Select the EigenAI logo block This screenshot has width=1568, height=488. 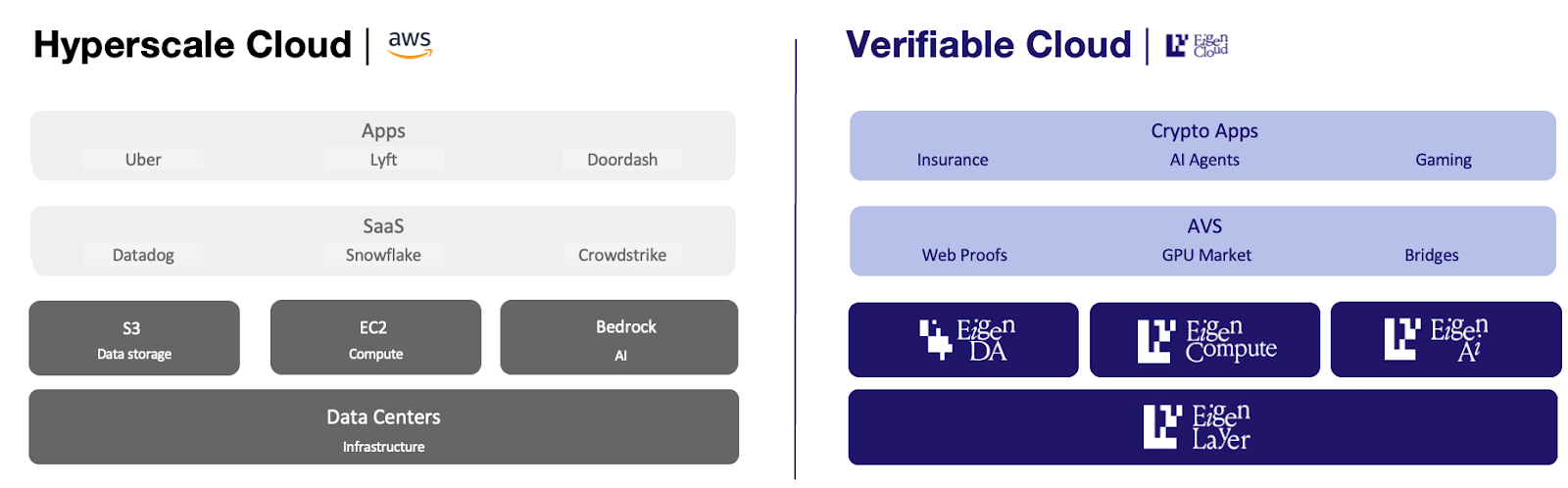pyautogui.click(x=1445, y=340)
